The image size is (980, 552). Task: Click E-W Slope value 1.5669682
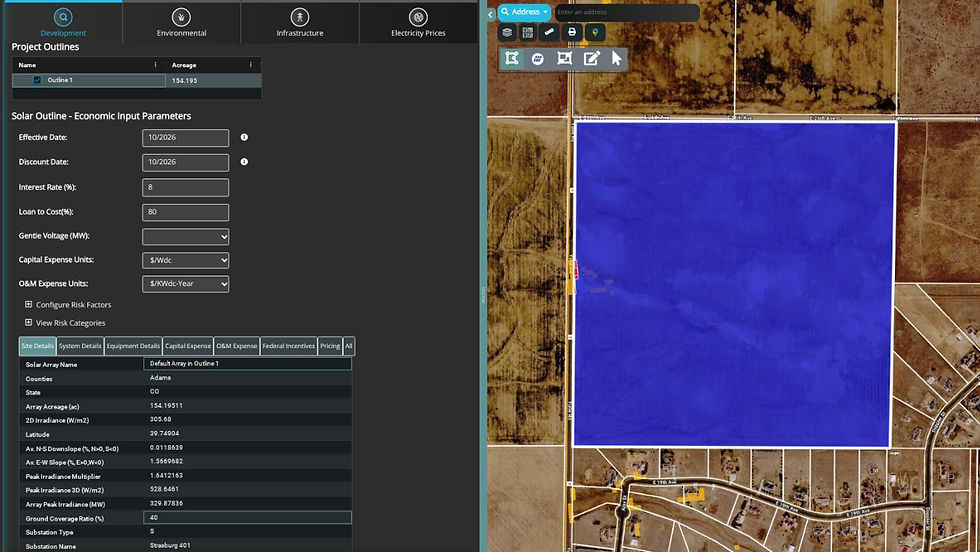[166, 461]
